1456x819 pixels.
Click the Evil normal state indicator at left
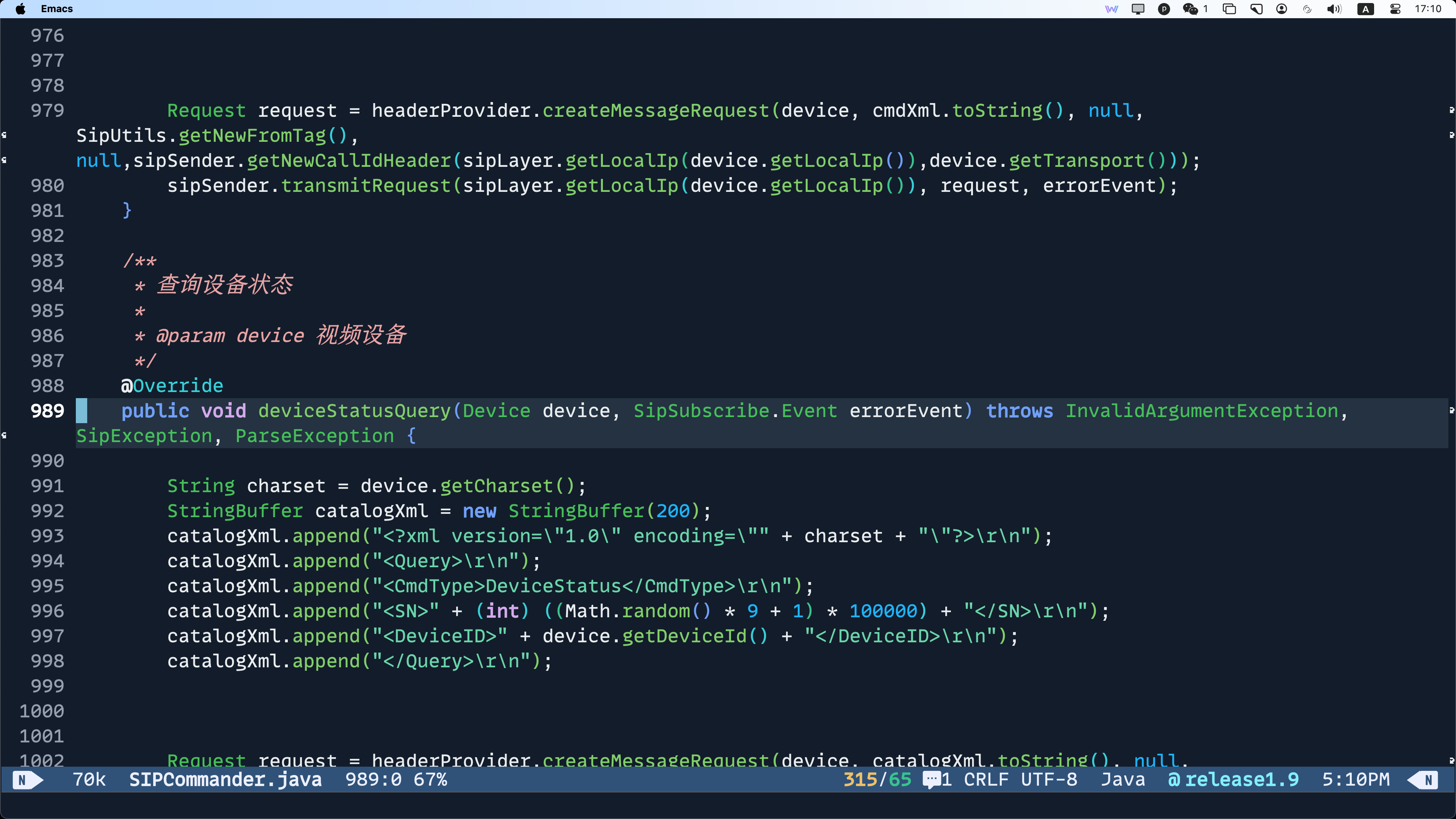27,780
